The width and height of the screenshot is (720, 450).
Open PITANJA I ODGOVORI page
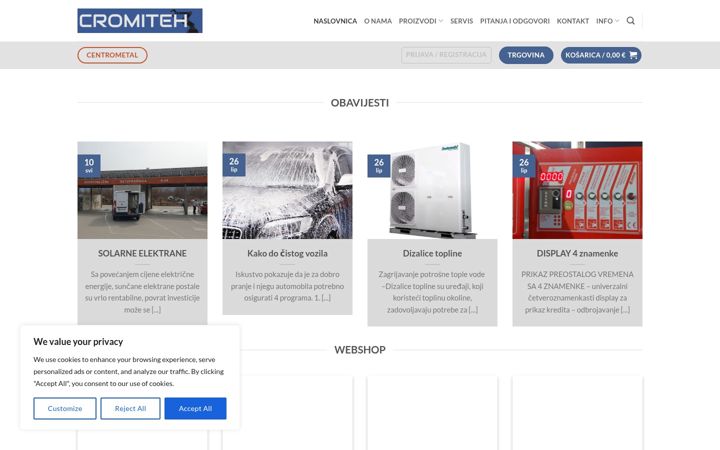pyautogui.click(x=515, y=21)
